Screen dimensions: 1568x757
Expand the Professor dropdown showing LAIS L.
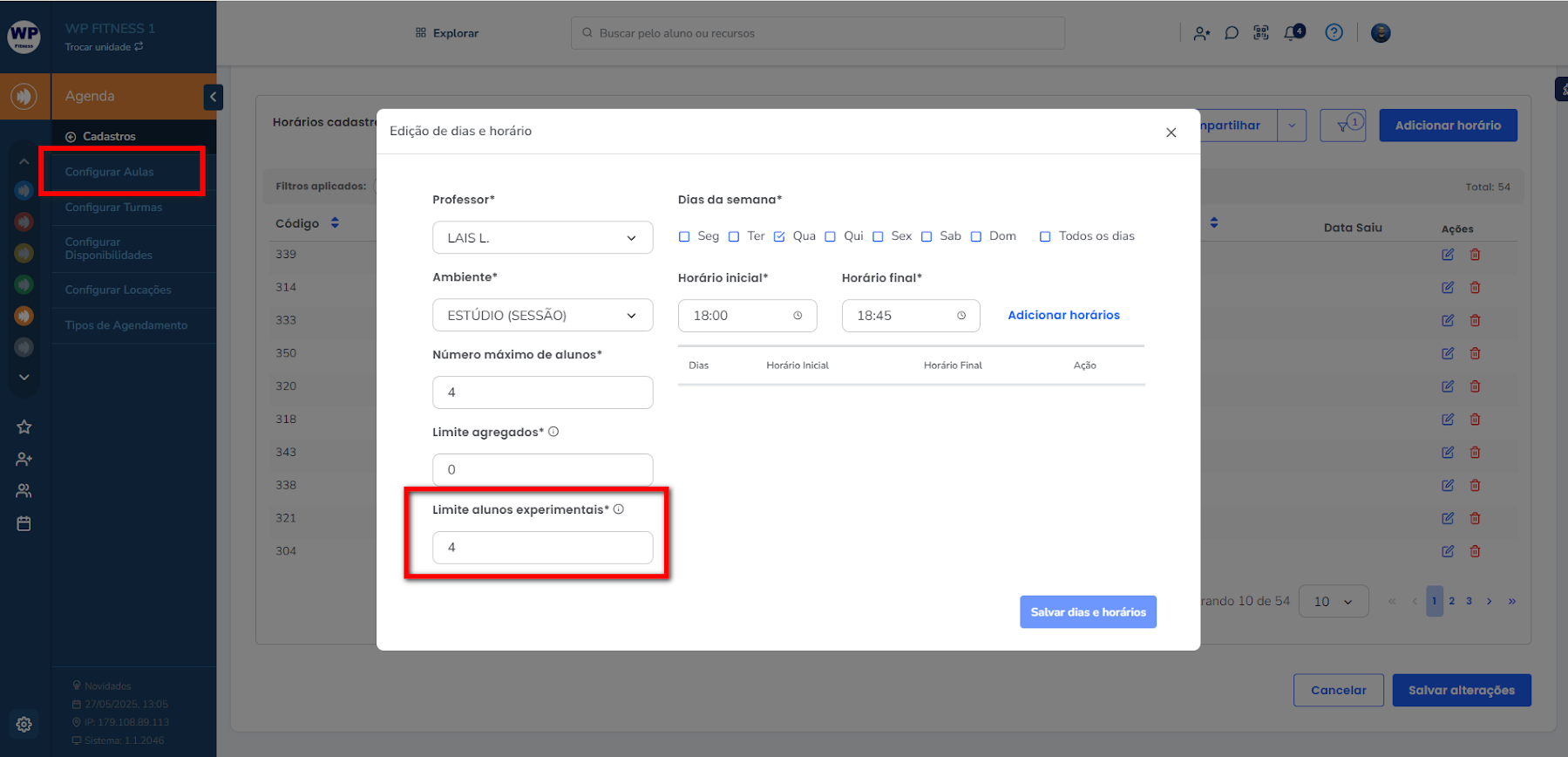(542, 238)
